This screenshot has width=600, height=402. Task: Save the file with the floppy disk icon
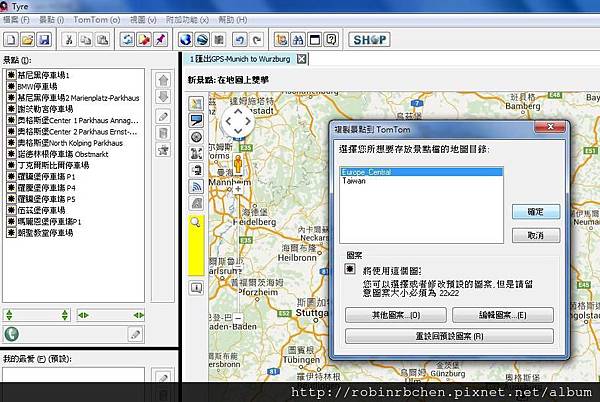click(44, 39)
